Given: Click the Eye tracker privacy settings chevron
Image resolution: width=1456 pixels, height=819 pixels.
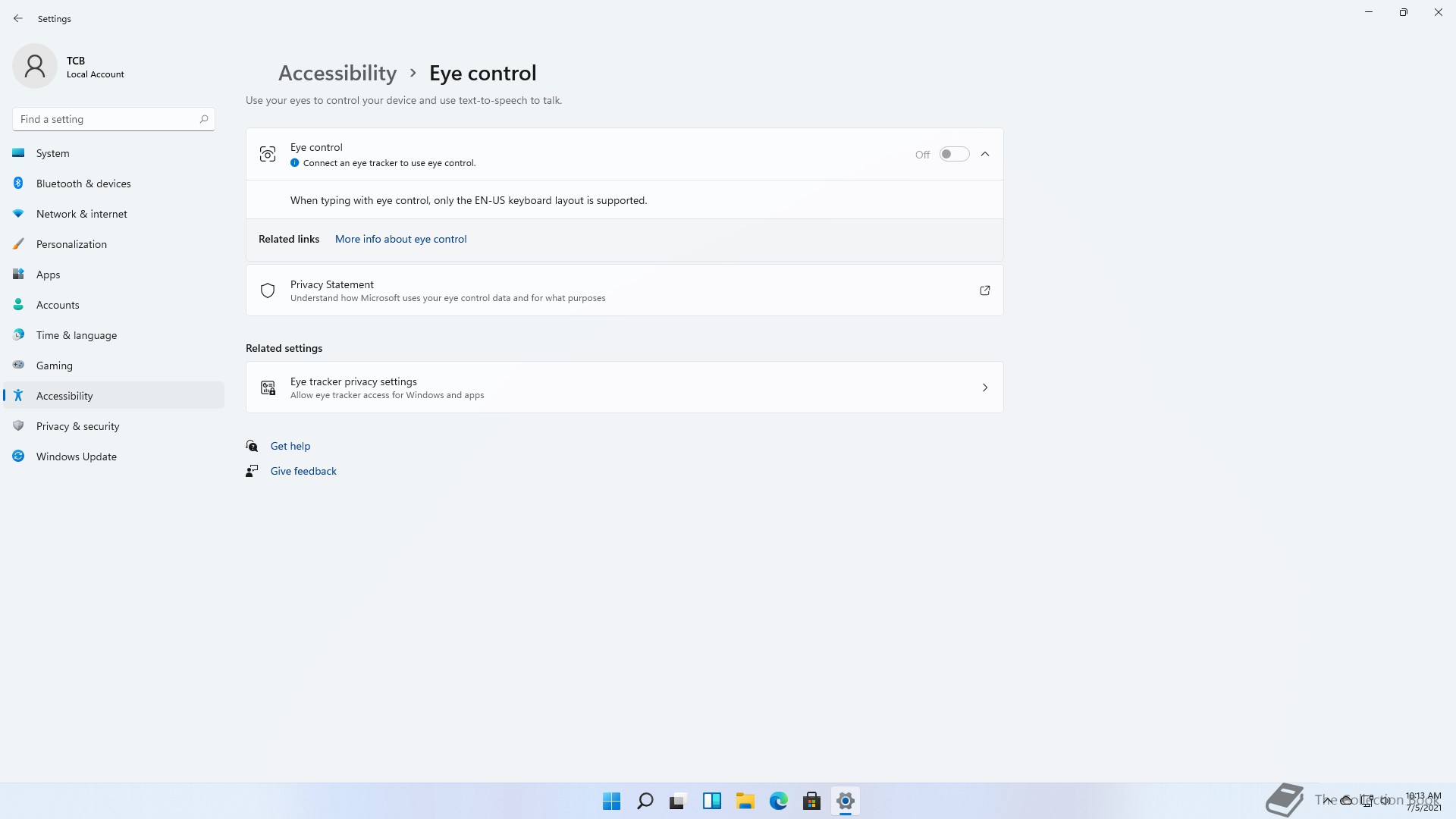Looking at the screenshot, I should (x=985, y=388).
